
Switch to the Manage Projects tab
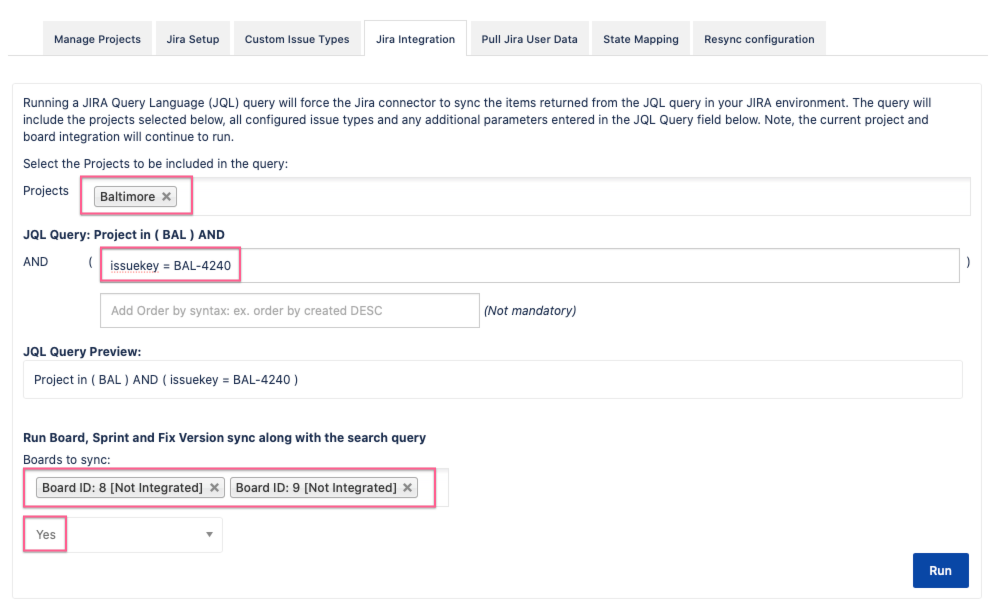pos(97,39)
